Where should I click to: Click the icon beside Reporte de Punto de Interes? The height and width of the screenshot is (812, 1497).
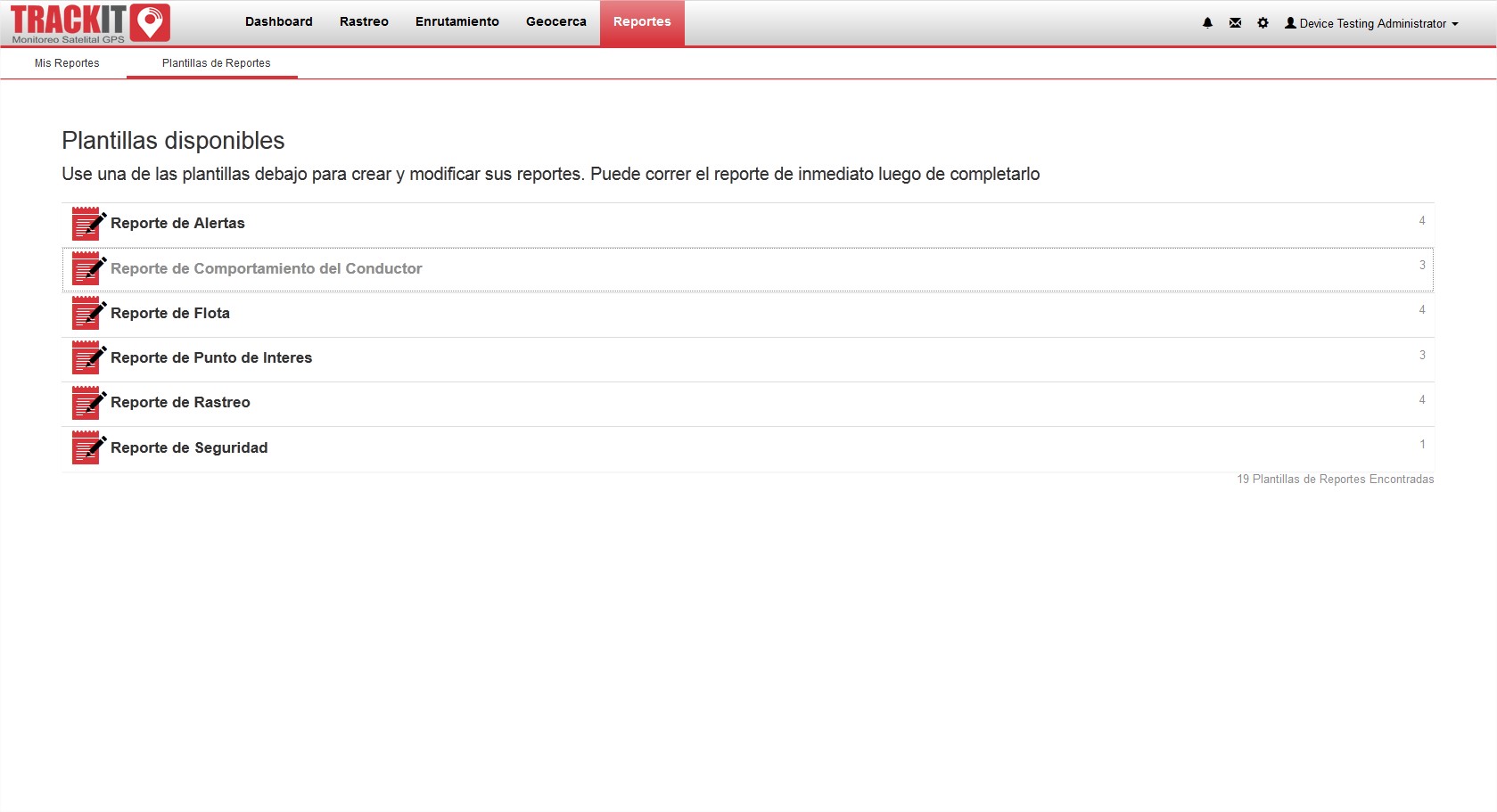coord(88,357)
